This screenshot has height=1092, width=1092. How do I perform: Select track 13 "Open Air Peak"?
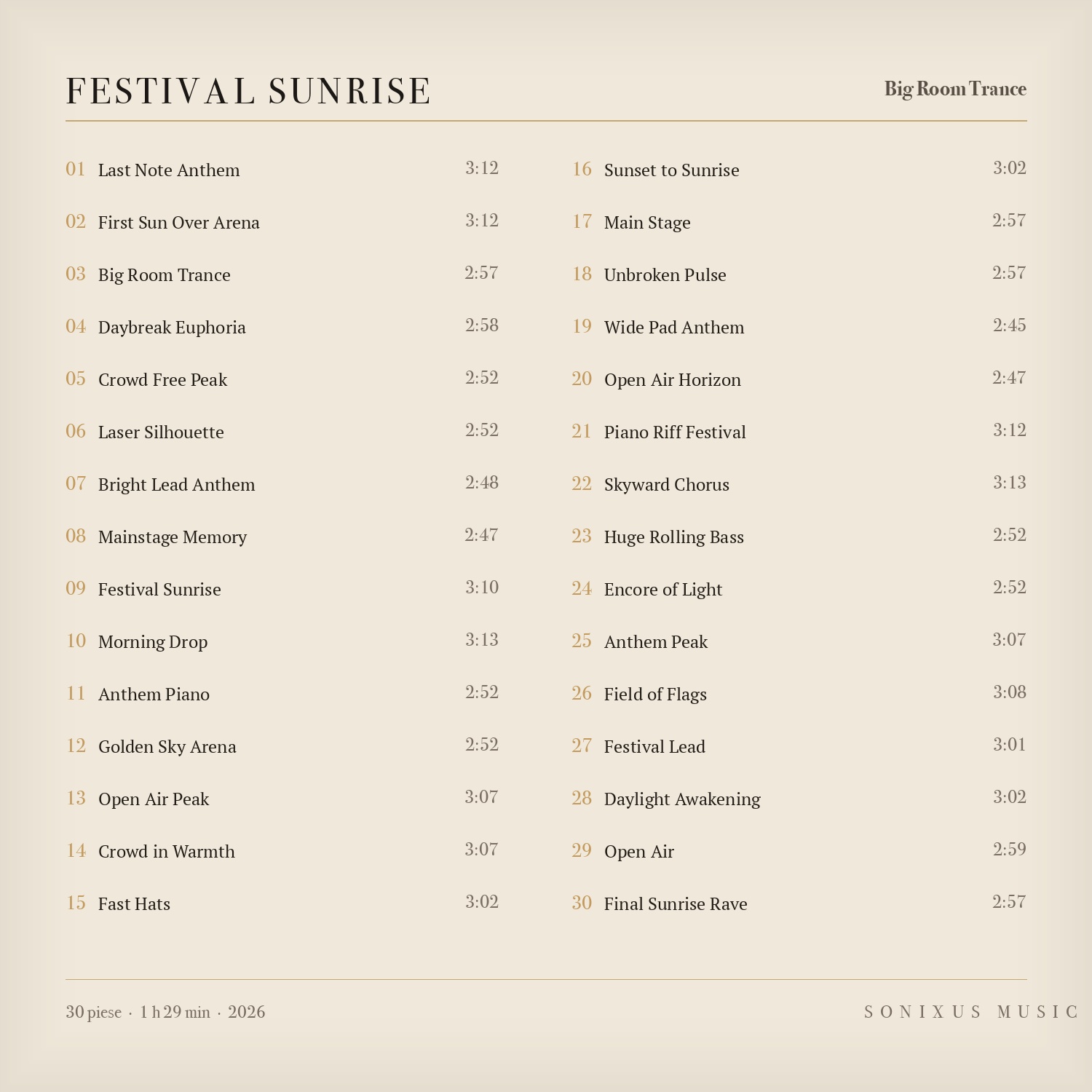coord(282,799)
